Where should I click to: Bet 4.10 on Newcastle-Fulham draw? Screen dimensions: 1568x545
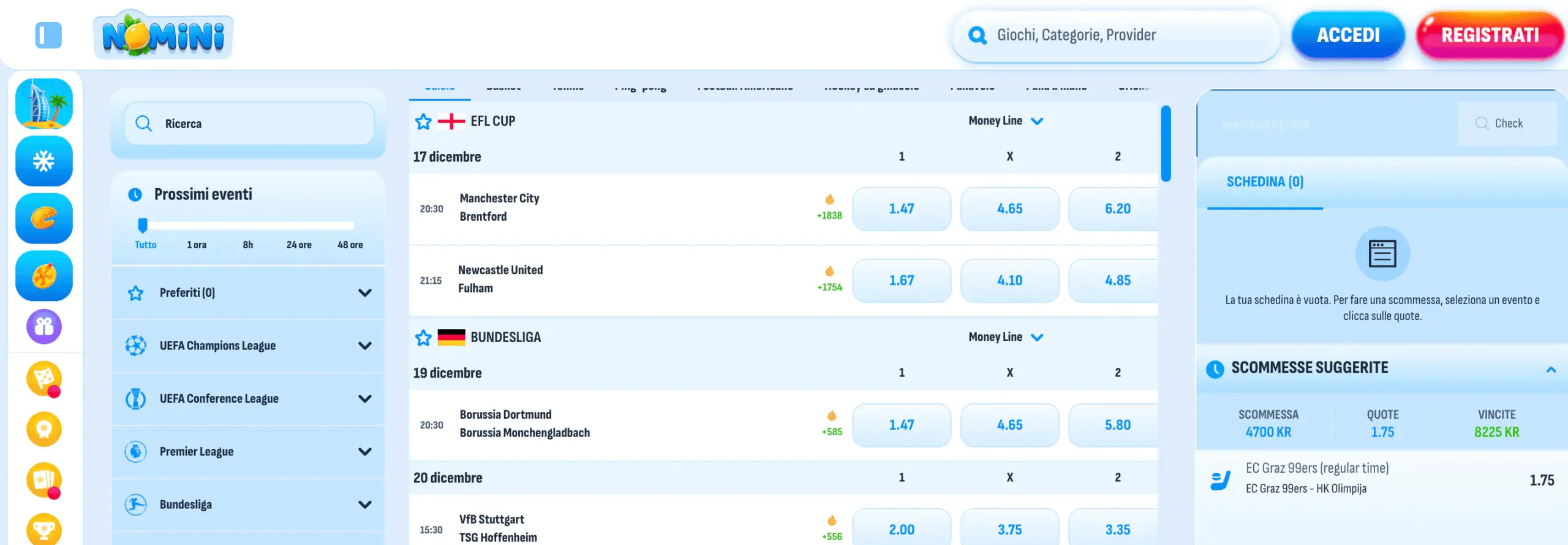coord(1009,281)
